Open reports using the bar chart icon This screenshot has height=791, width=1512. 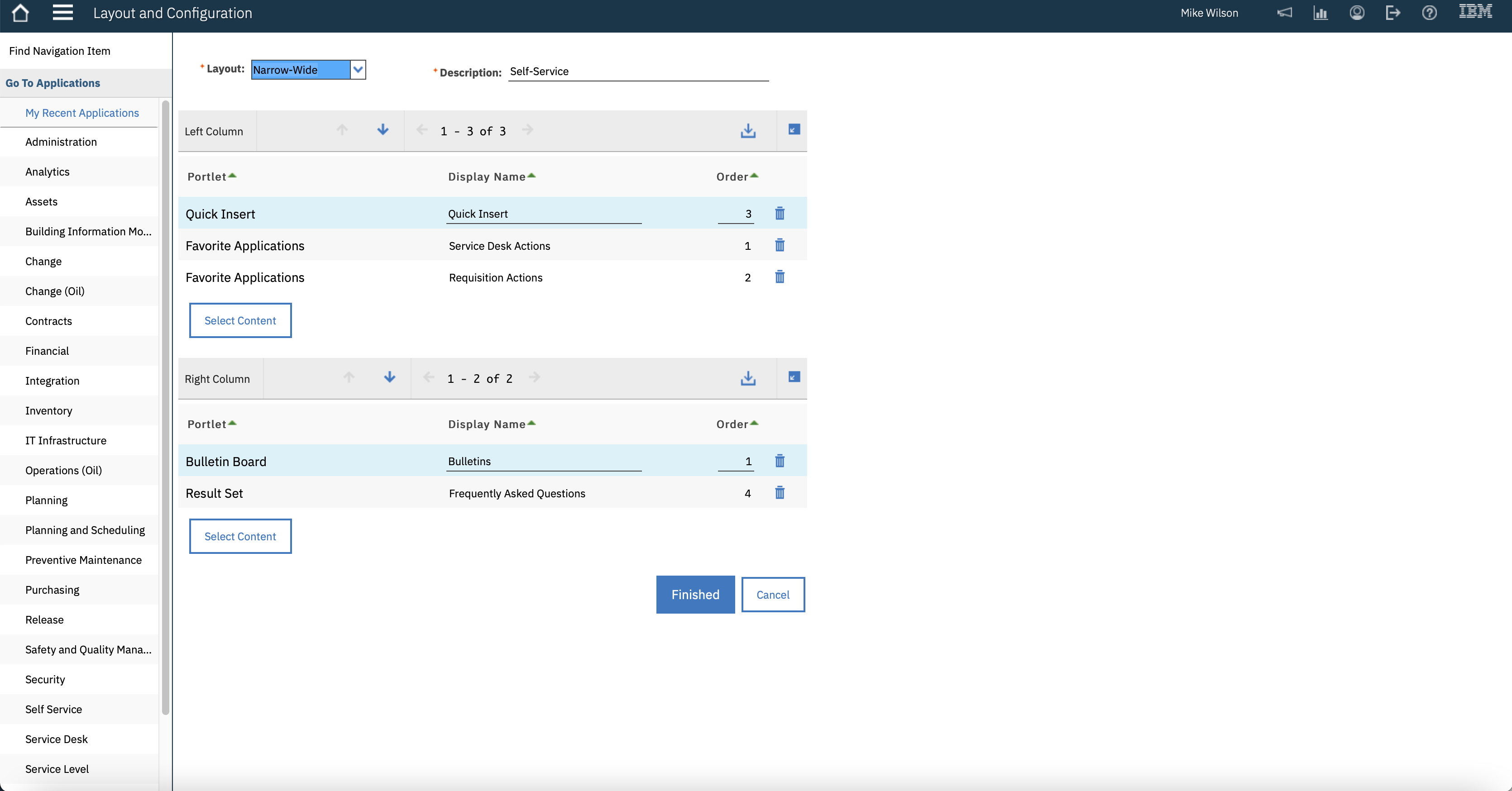[1321, 12]
